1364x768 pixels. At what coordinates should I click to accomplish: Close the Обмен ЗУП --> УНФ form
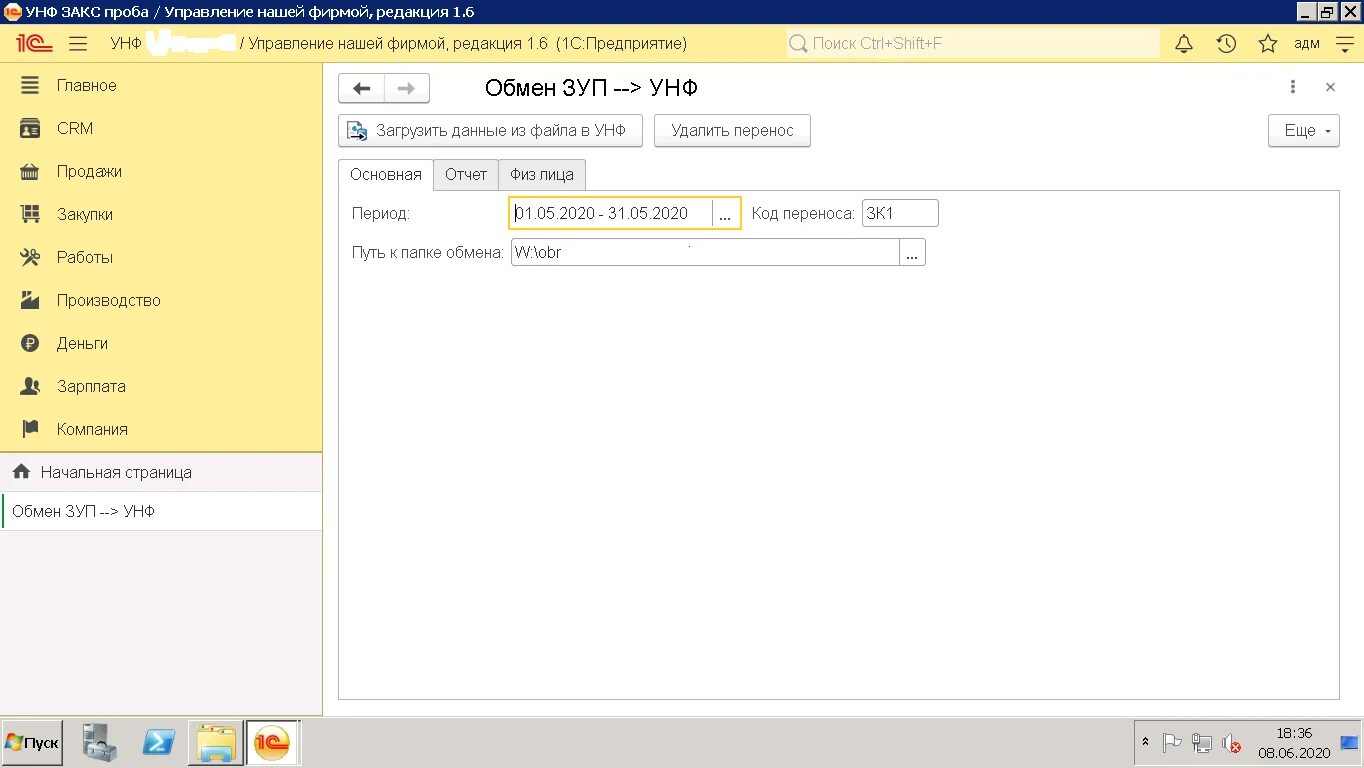[1330, 87]
